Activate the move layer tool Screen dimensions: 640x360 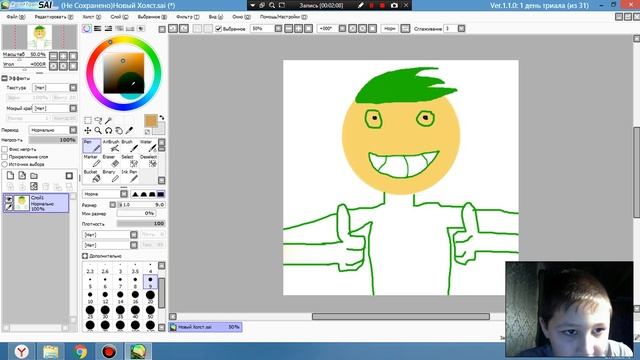point(88,131)
